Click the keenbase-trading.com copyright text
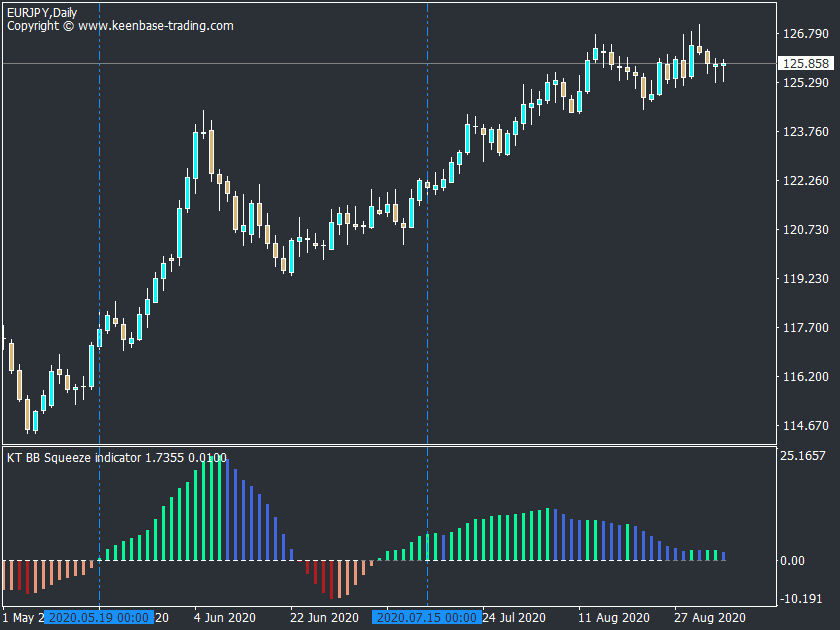 tap(120, 26)
